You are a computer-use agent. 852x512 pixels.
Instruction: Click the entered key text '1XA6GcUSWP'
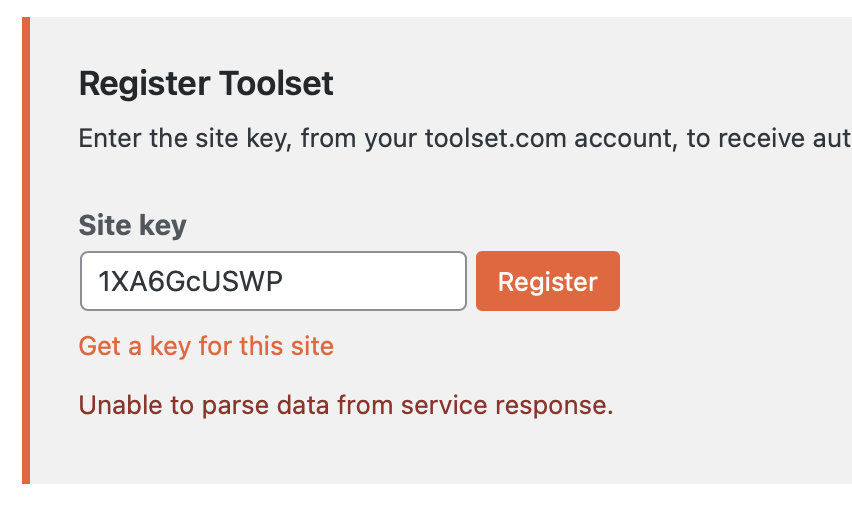pos(190,282)
